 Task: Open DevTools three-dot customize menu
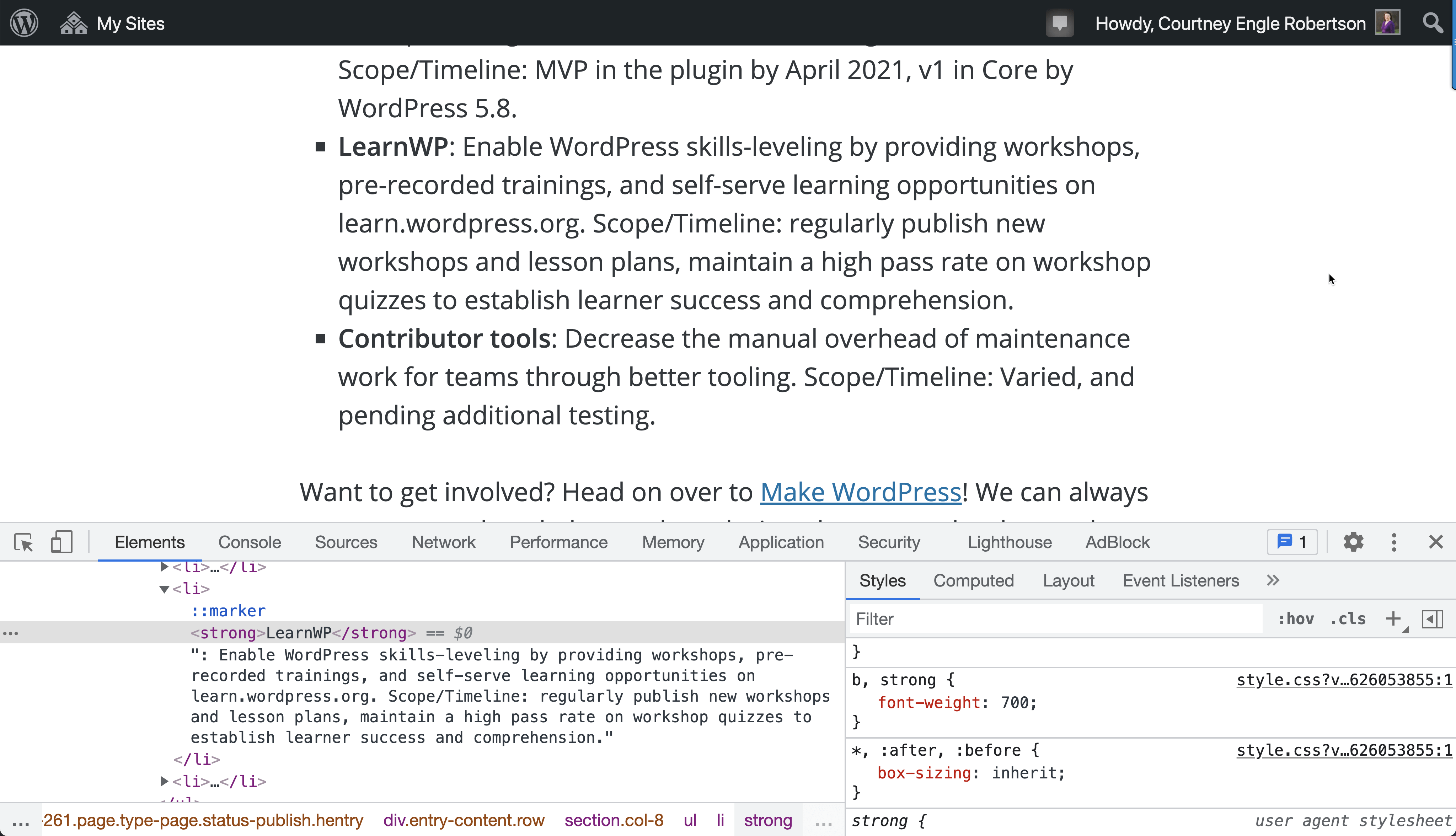(1394, 542)
